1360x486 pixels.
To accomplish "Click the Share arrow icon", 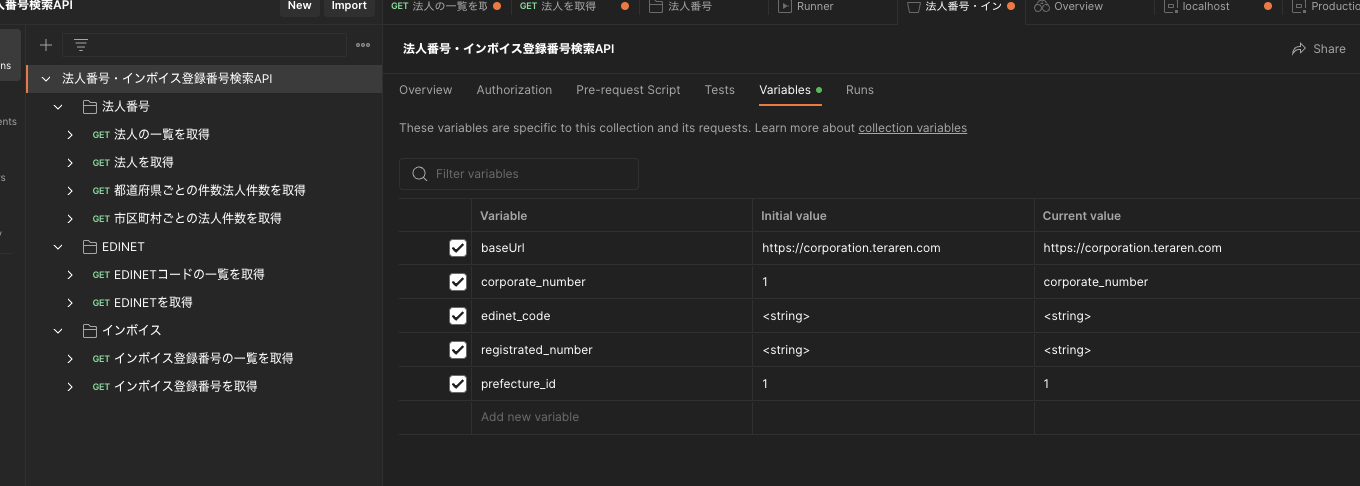I will (x=1299, y=48).
